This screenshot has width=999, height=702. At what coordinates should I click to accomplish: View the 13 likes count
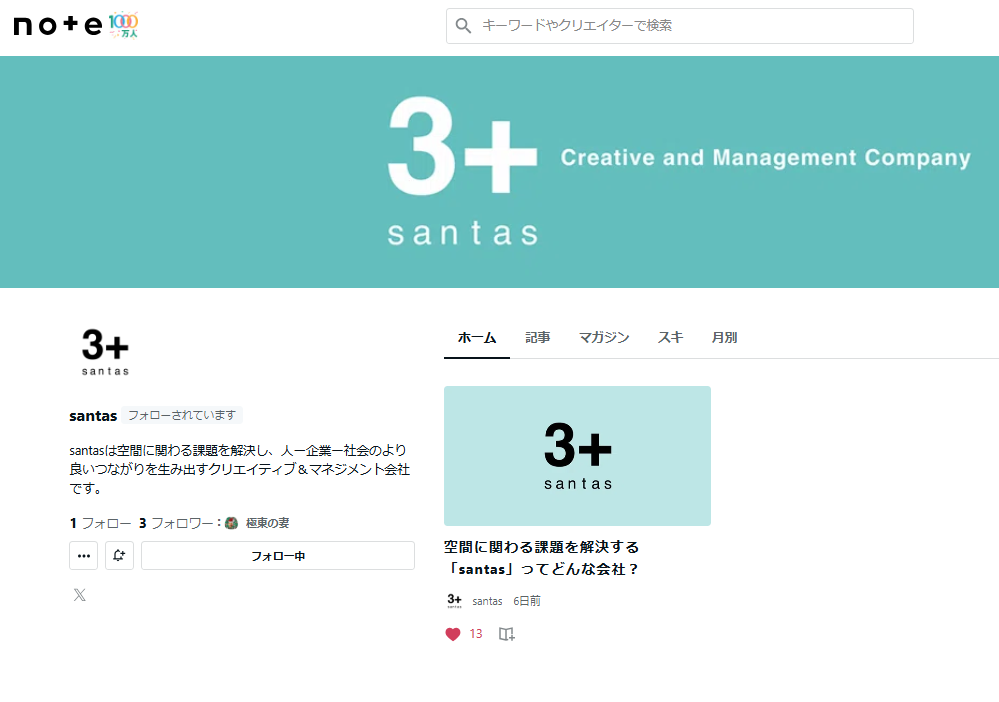tap(476, 634)
